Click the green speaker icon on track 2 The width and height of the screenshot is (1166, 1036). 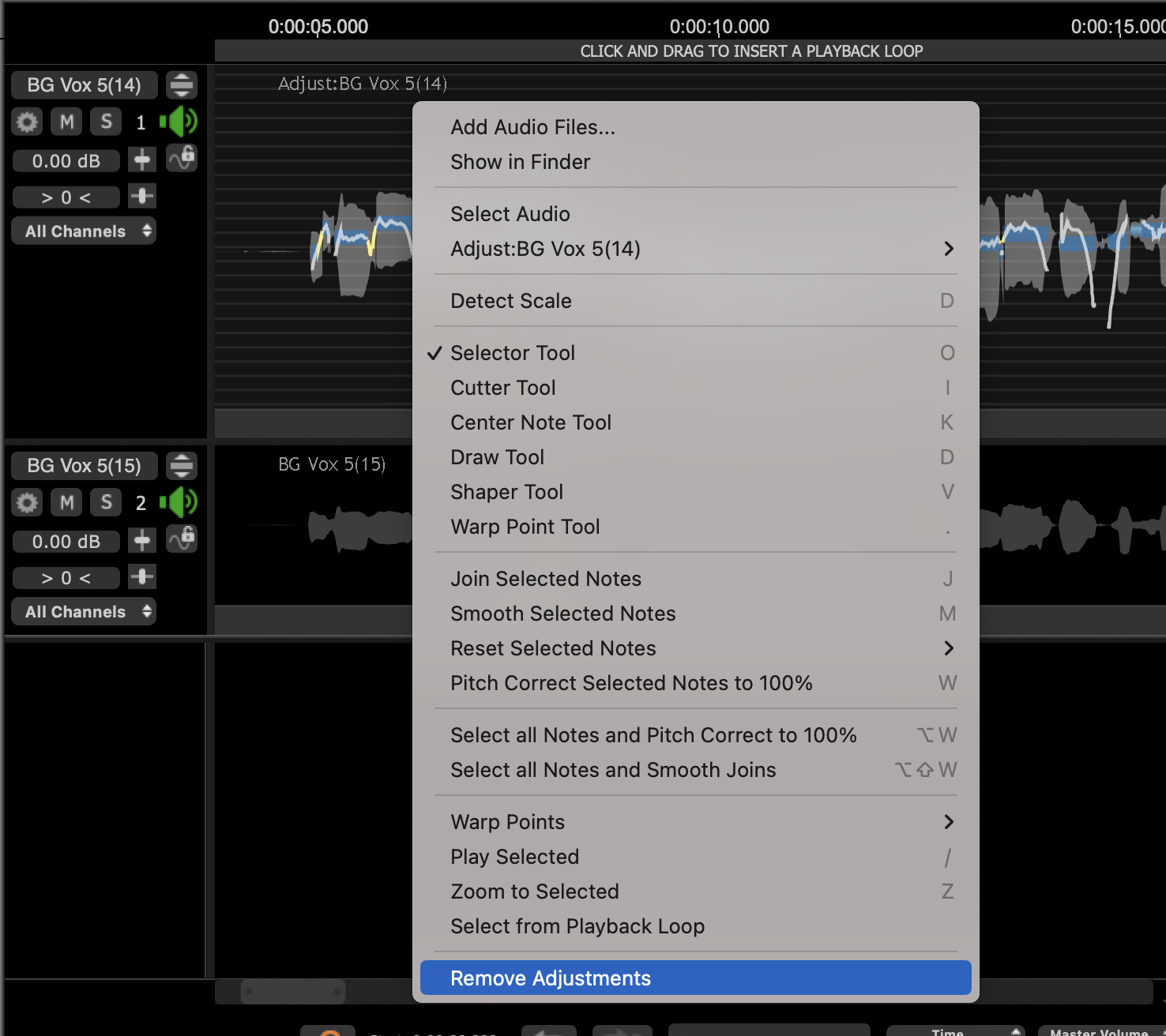[178, 502]
